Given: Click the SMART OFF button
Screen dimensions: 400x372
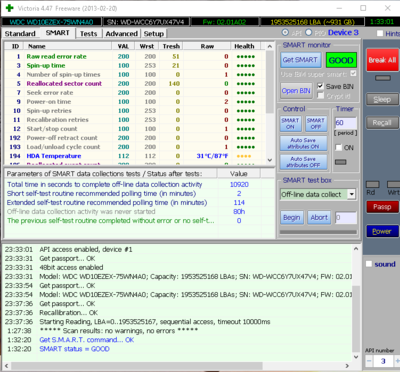Looking at the screenshot, I should click(316, 123).
